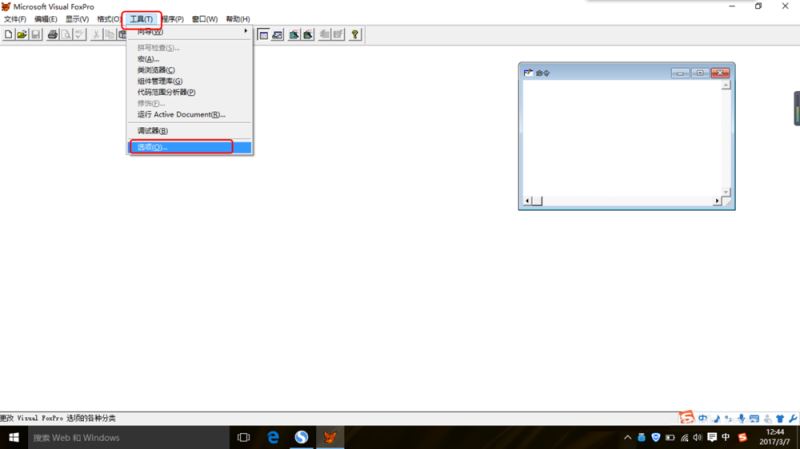Click the Help question mark icon

pyautogui.click(x=355, y=35)
